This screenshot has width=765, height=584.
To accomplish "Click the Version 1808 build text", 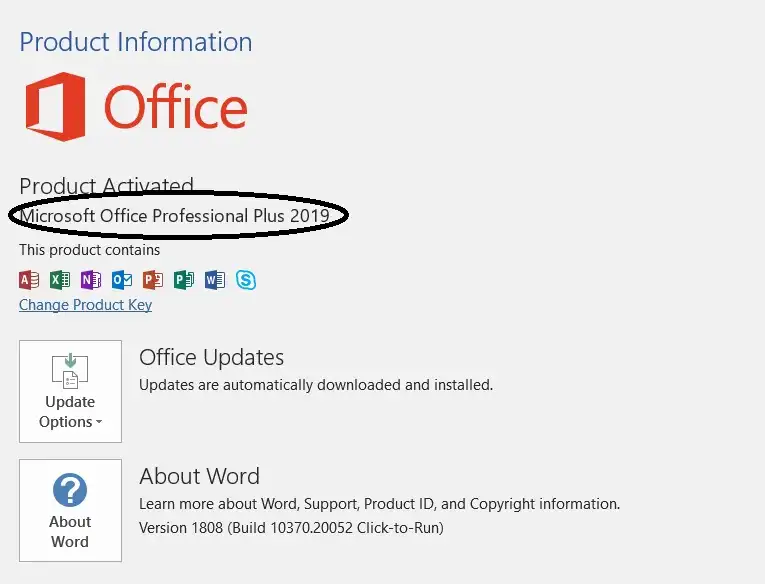I will click(291, 528).
